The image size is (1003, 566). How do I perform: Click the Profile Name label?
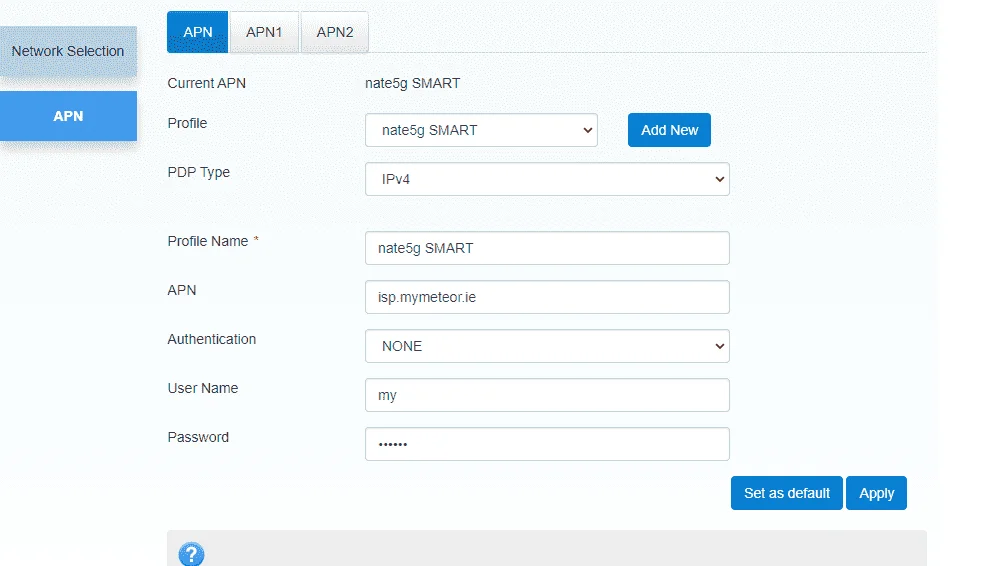pos(208,241)
